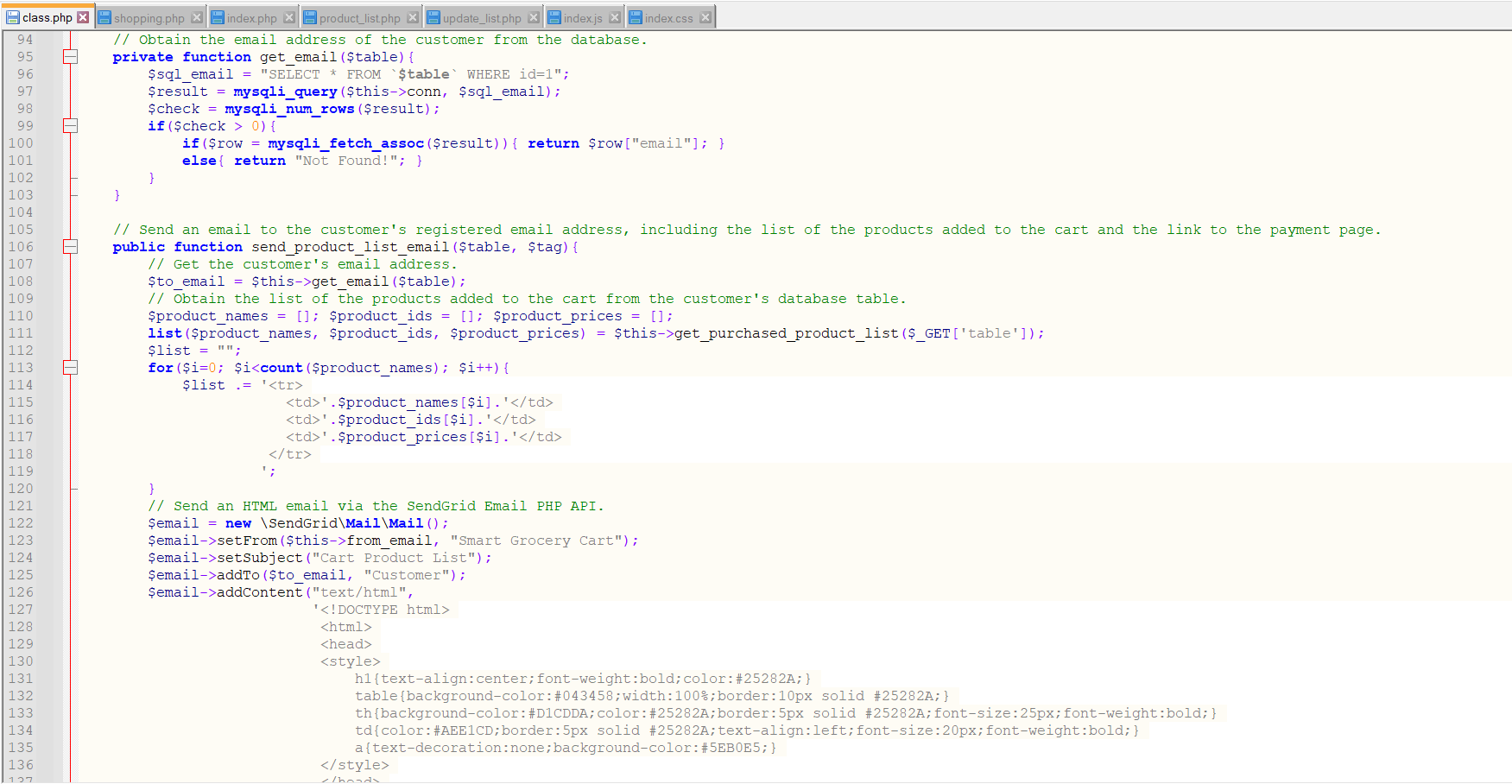Click the file icon on index.css tab
The image size is (1512, 784).
point(636,16)
